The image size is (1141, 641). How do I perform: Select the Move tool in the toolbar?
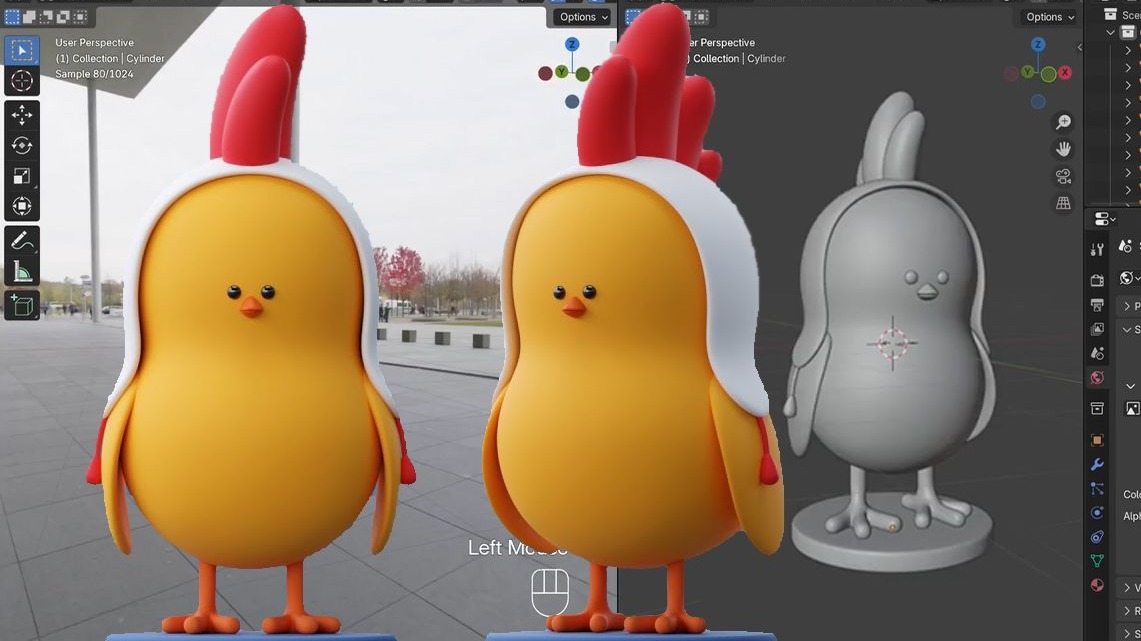[23, 113]
